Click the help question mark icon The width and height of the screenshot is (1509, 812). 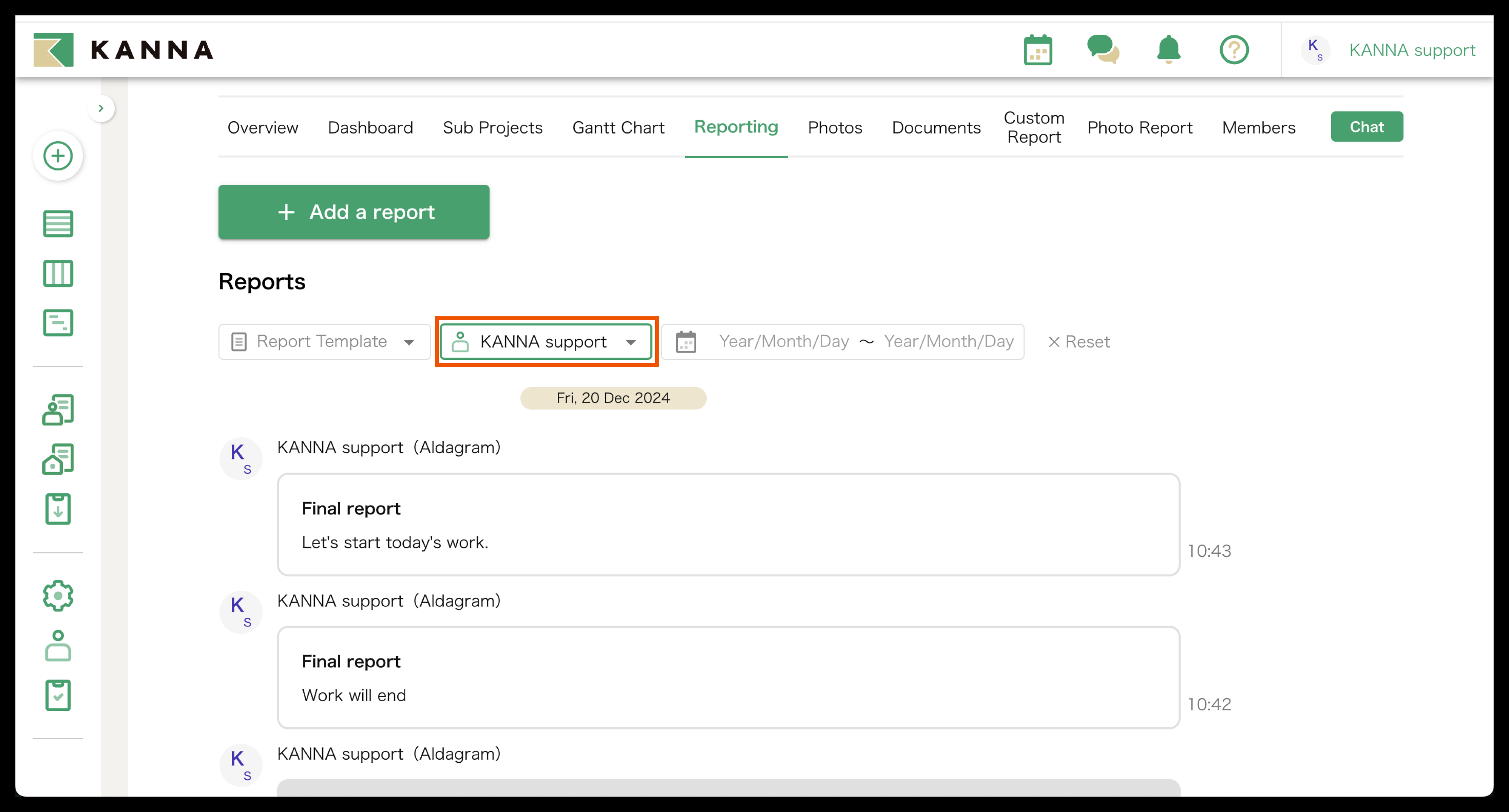click(1234, 50)
